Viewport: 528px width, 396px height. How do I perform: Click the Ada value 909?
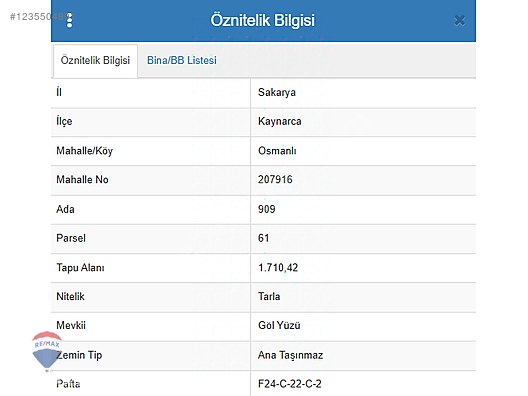tap(267, 209)
